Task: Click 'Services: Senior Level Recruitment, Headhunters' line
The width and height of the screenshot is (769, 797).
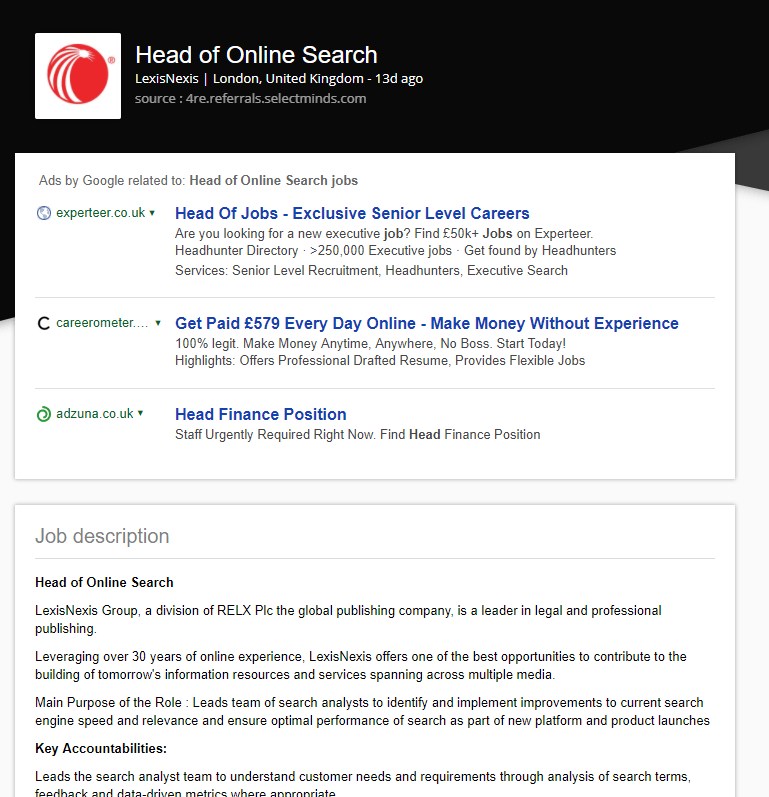Action: (372, 270)
